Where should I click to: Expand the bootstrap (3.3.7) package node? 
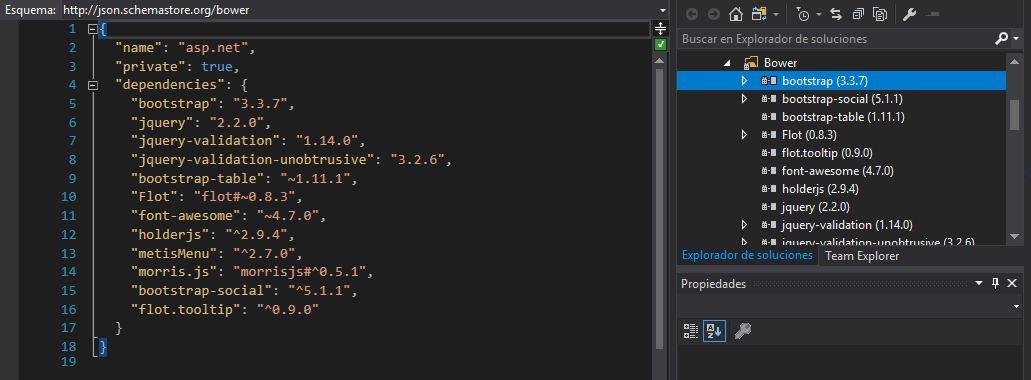744,81
